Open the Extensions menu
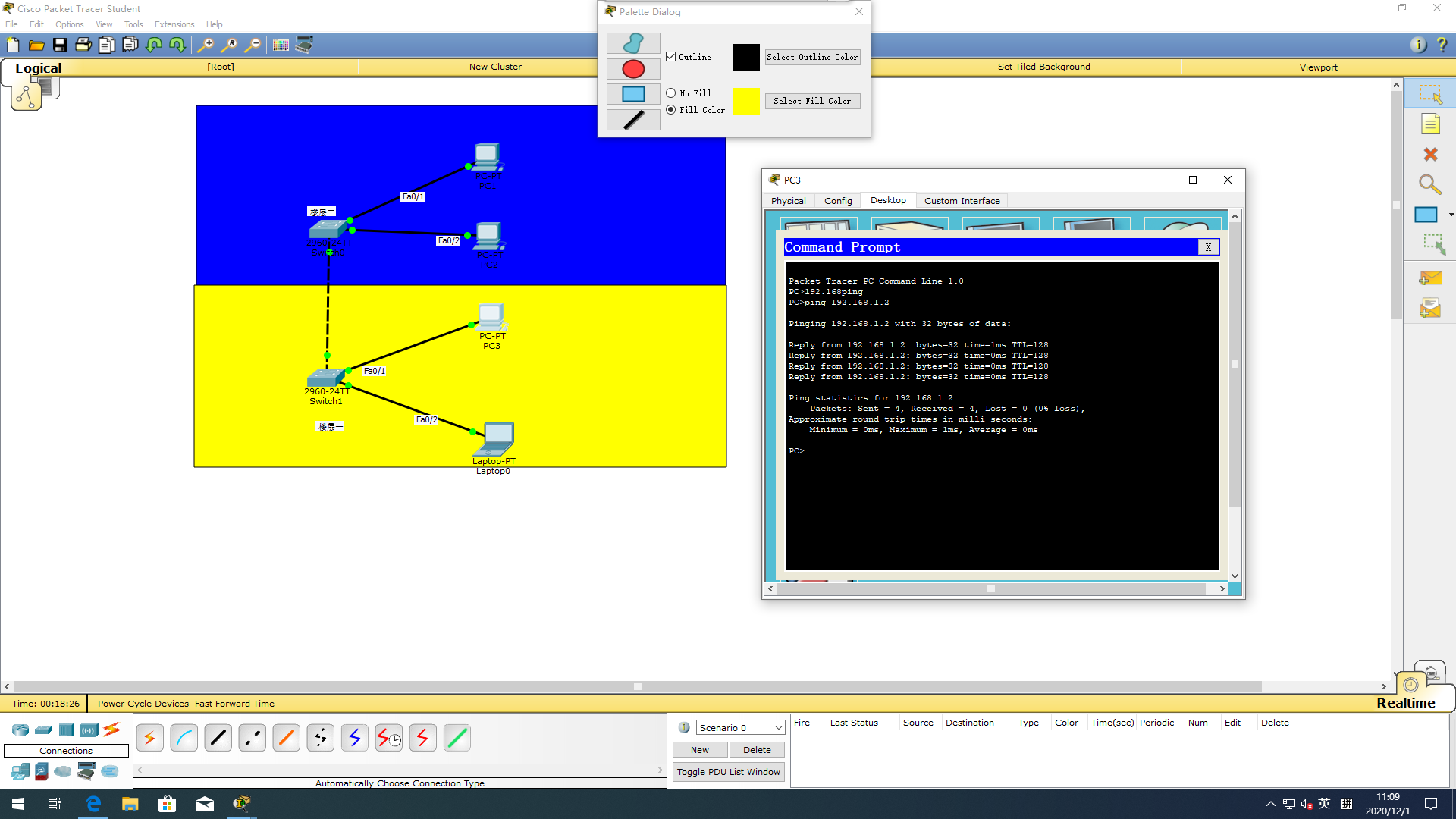This screenshot has width=1456, height=819. (174, 24)
